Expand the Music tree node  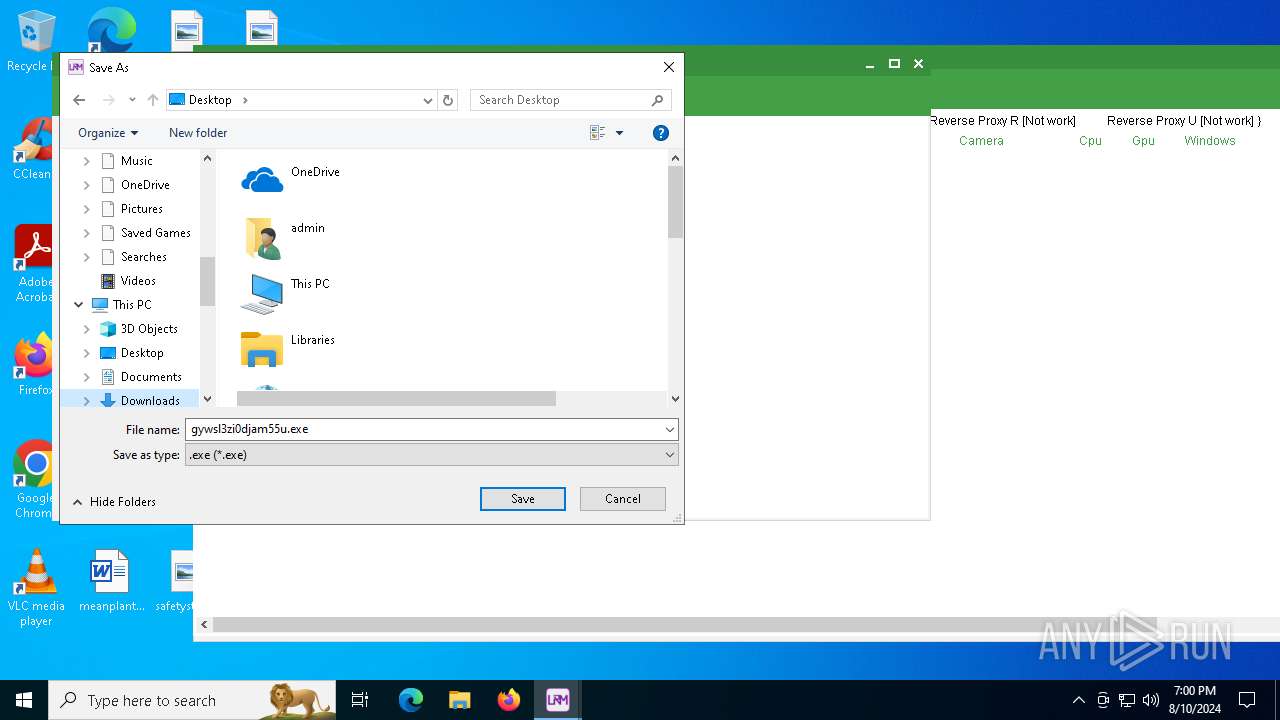(87, 161)
